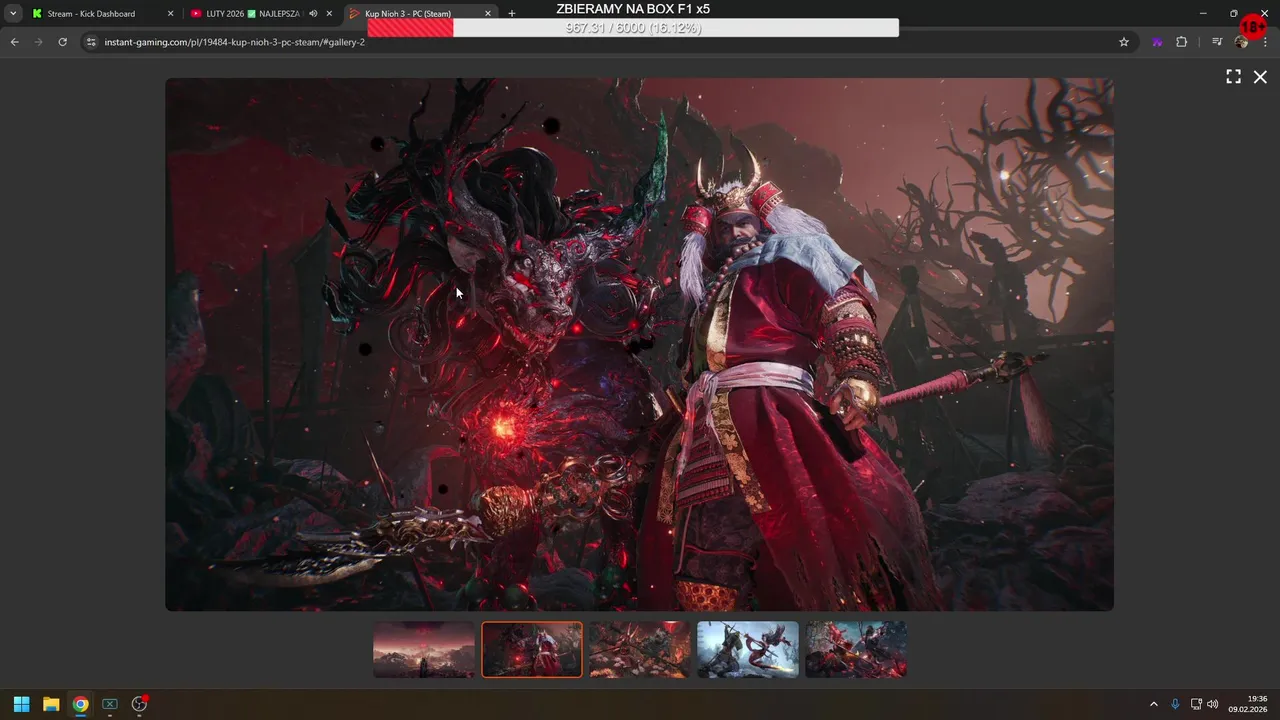Open Google Chrome from taskbar
The height and width of the screenshot is (720, 1280).
[80, 704]
